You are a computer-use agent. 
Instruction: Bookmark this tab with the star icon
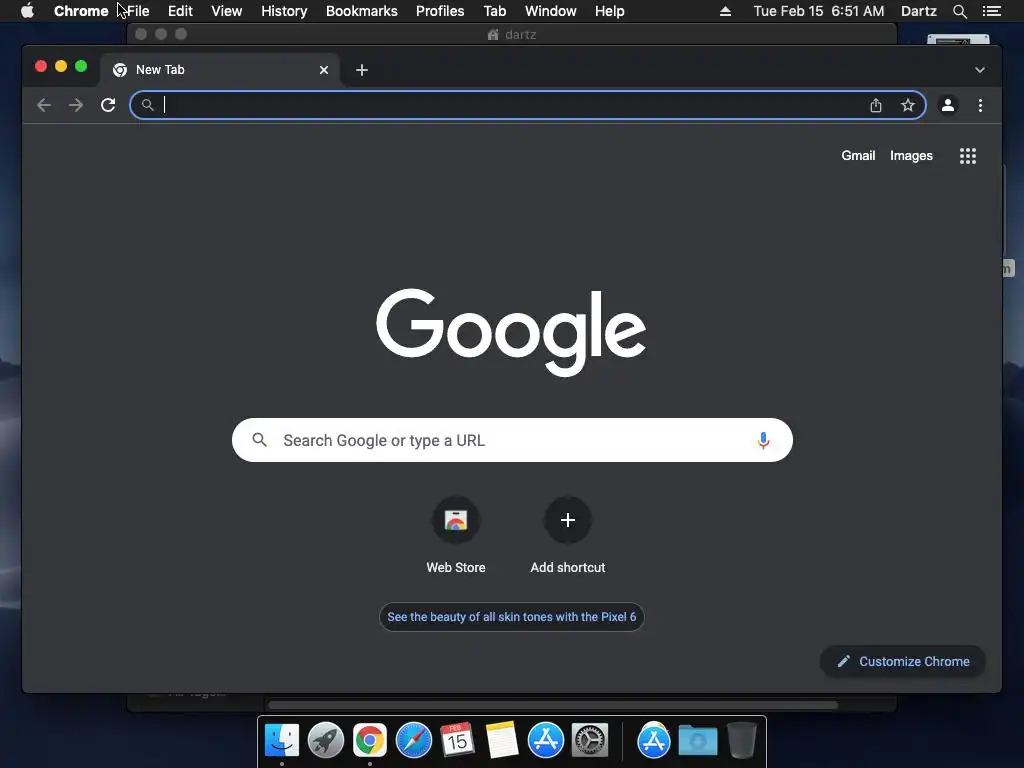908,105
